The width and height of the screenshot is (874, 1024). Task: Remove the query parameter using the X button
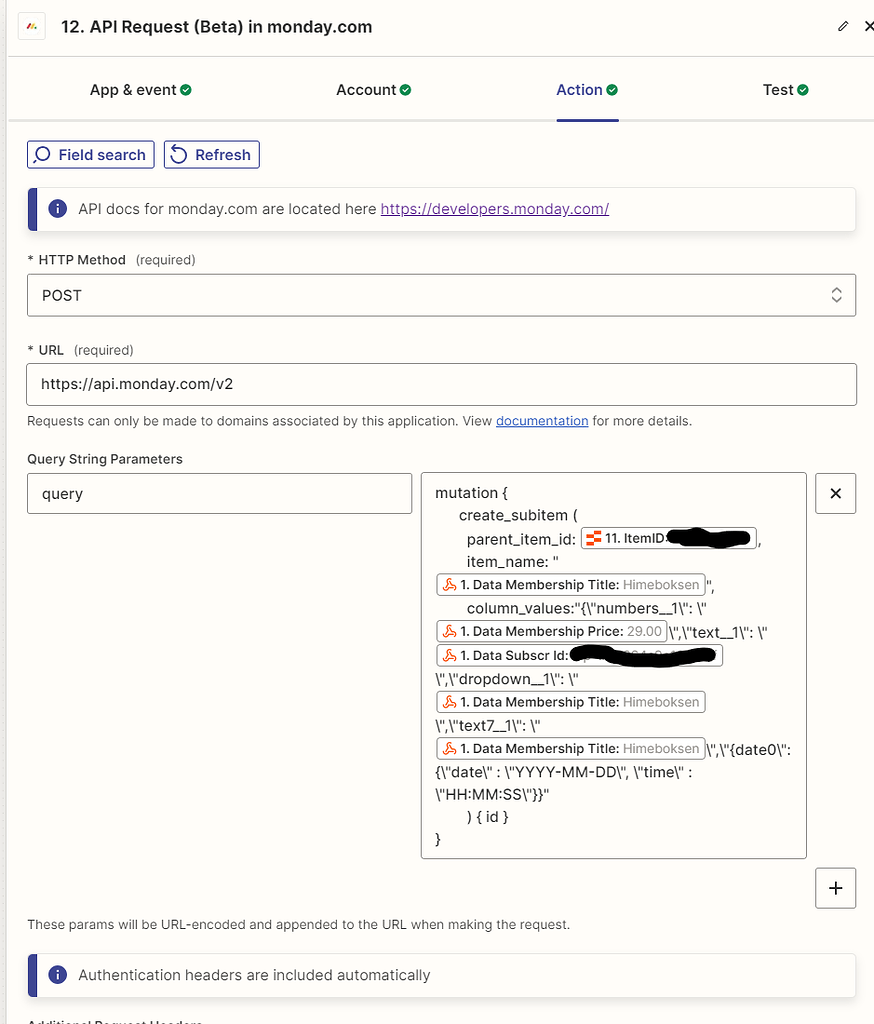click(x=835, y=493)
